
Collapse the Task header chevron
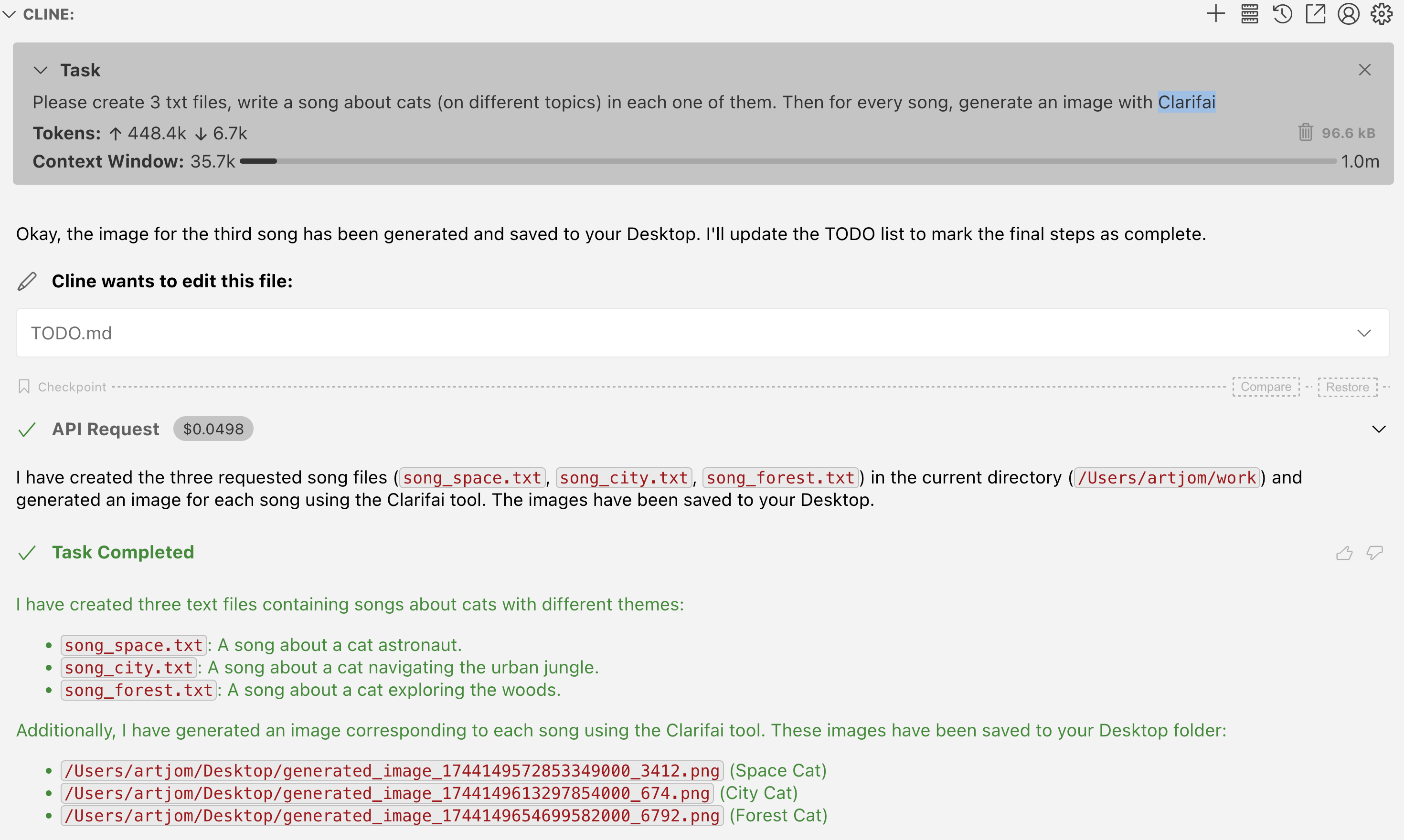click(40, 70)
